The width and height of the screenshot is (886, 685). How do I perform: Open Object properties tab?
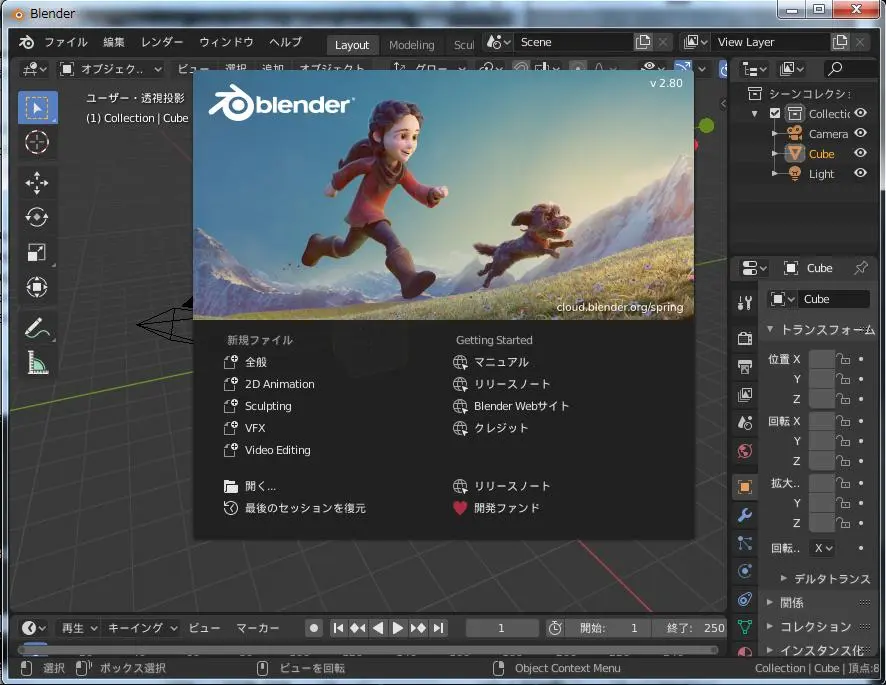point(745,487)
